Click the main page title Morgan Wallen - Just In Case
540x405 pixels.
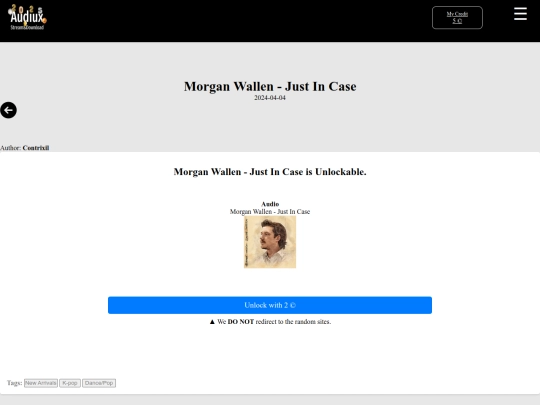[x=270, y=86]
